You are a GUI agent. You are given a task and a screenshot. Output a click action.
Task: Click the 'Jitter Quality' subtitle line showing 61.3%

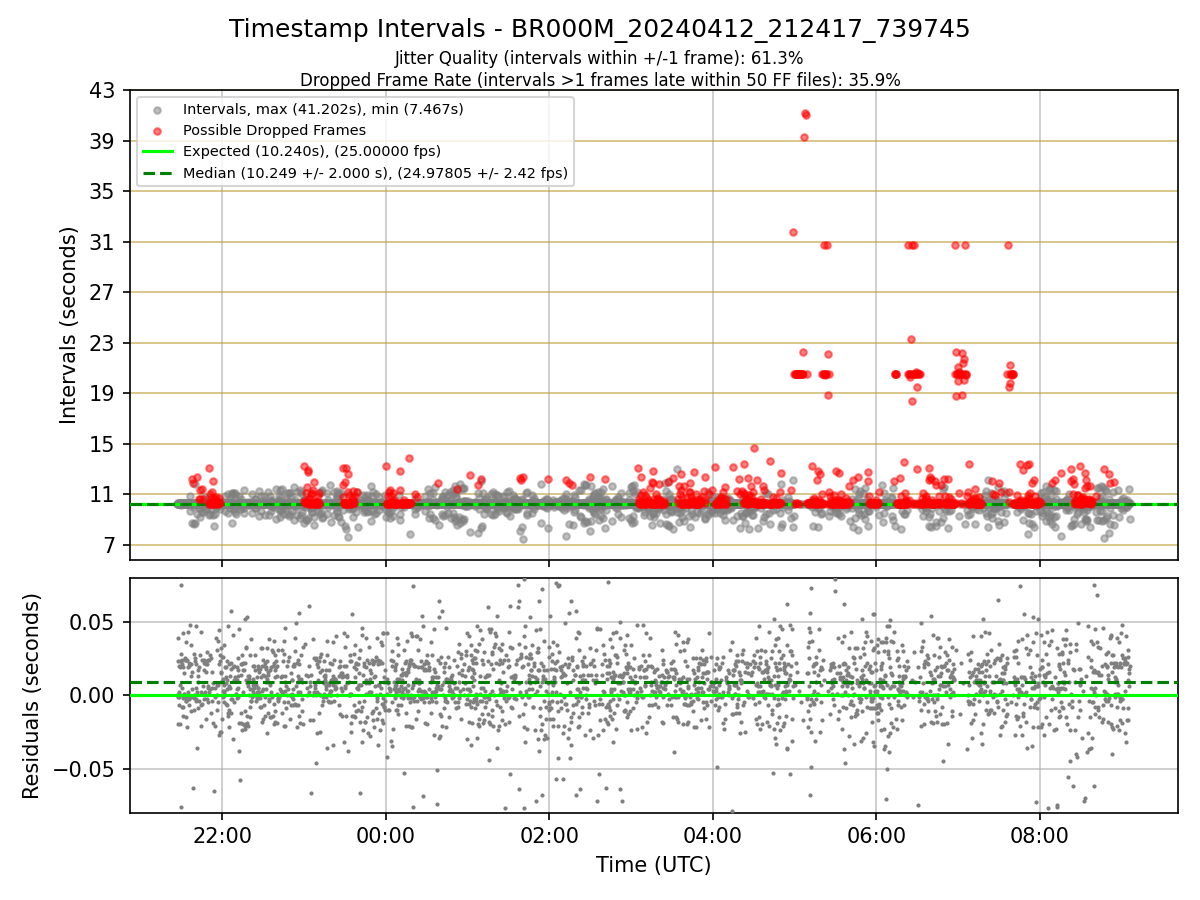[x=599, y=58]
